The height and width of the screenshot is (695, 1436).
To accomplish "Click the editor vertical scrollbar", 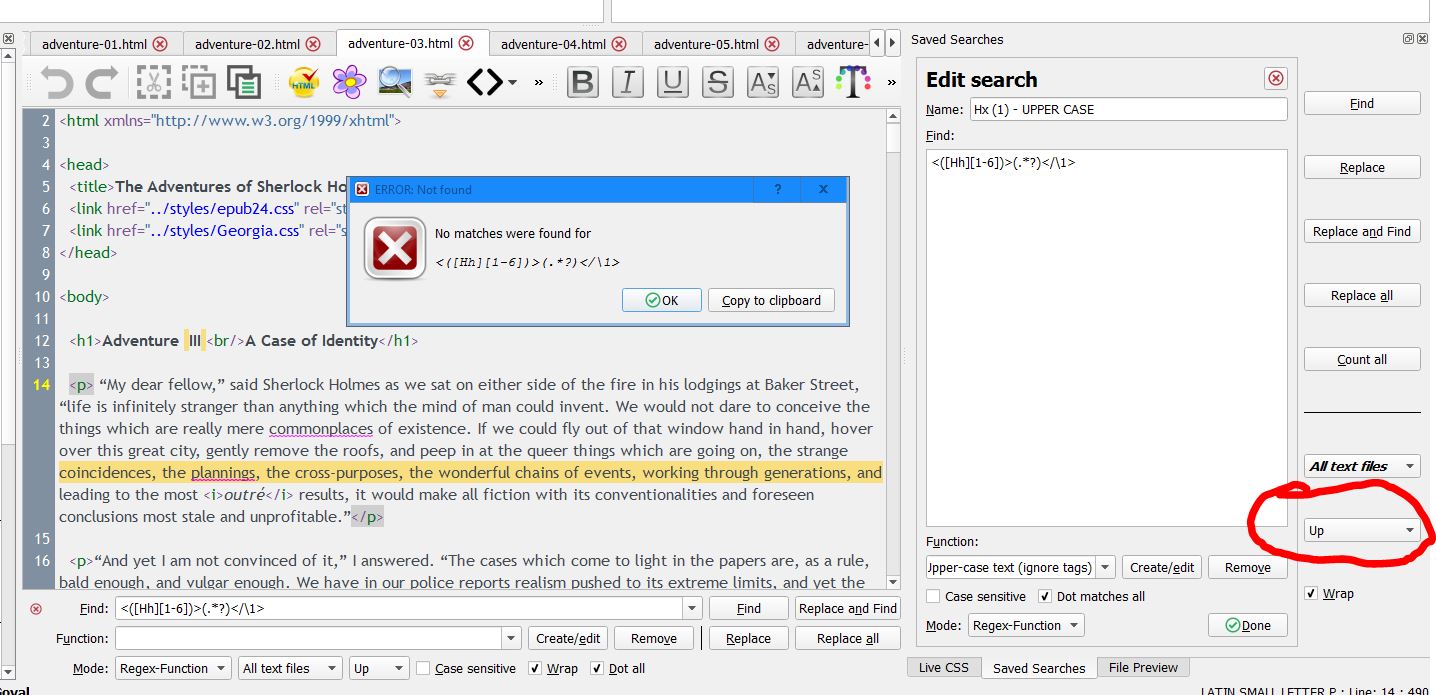I will [x=893, y=350].
